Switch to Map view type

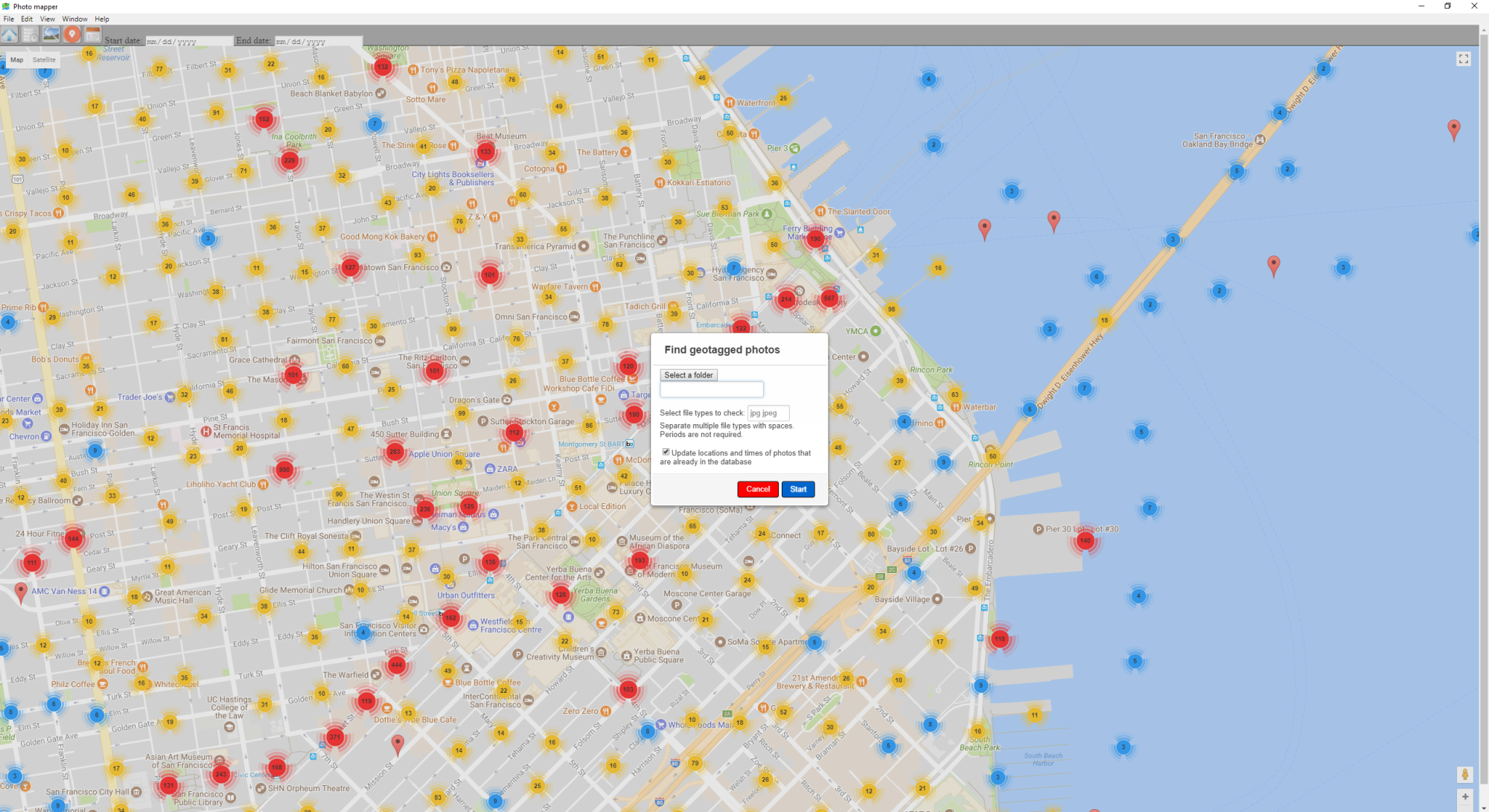[16, 60]
